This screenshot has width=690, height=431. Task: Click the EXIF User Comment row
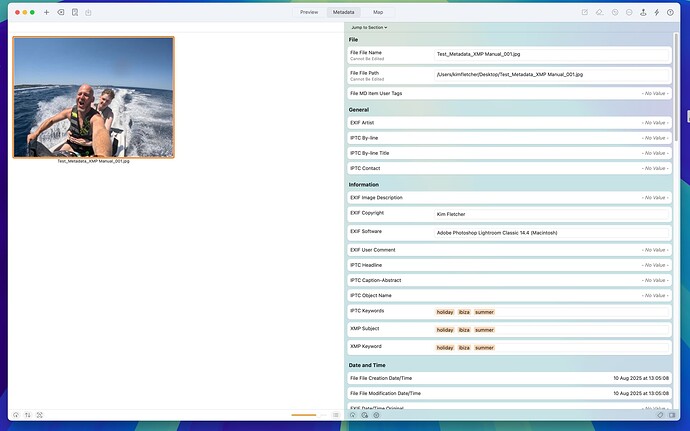[x=509, y=250]
